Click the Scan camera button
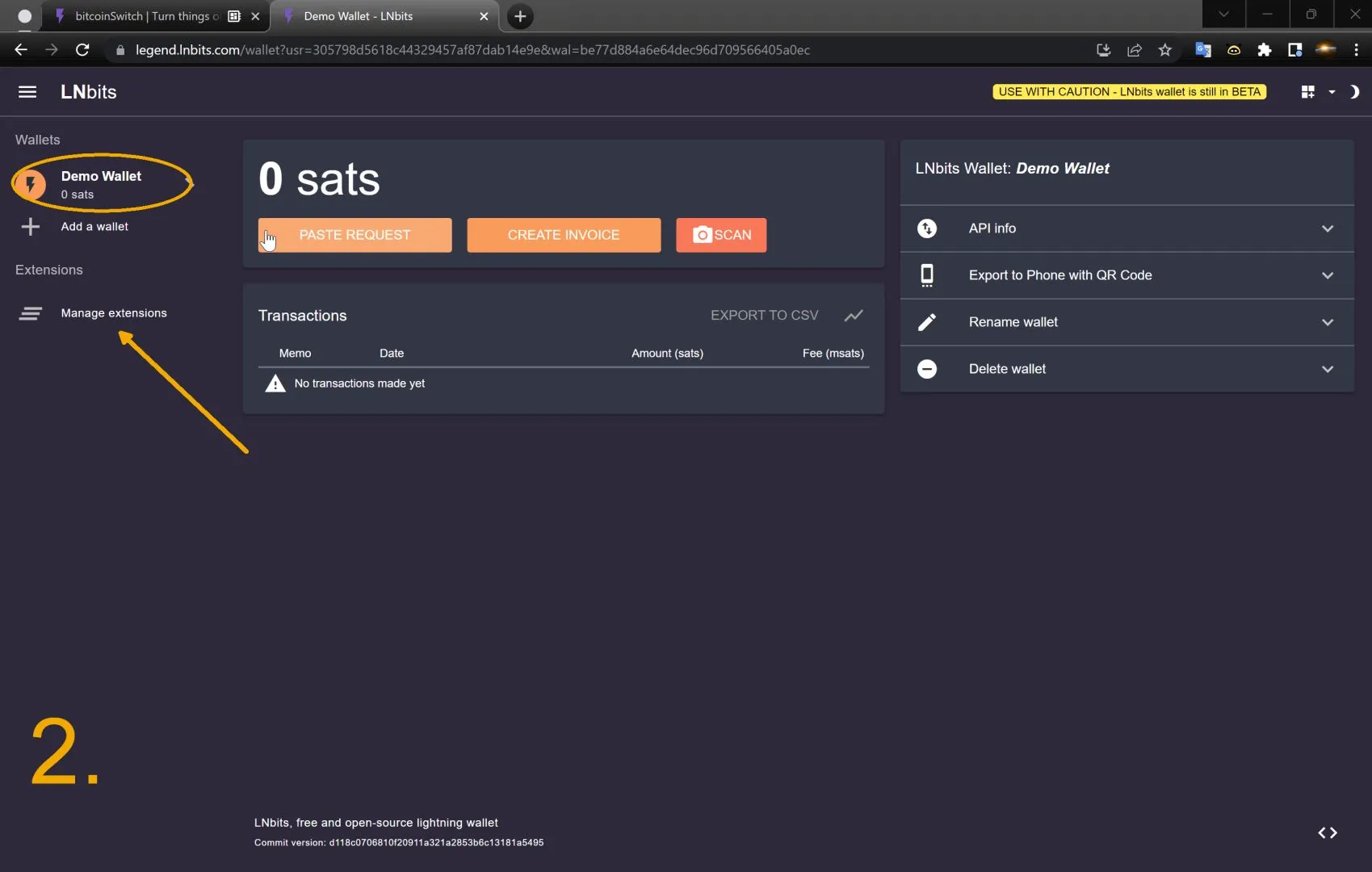Viewport: 1372px width, 872px height. tap(721, 235)
